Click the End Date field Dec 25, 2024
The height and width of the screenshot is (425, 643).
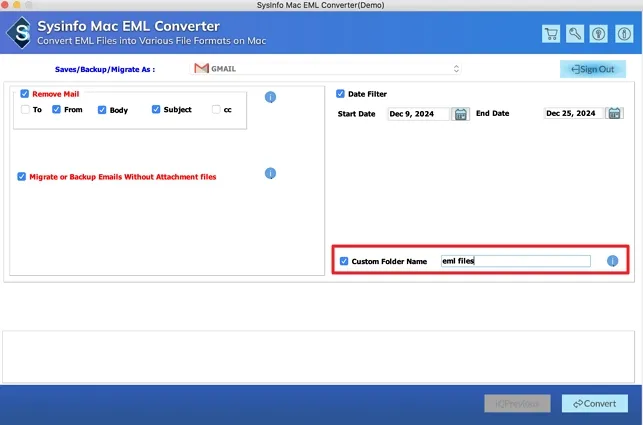573,113
